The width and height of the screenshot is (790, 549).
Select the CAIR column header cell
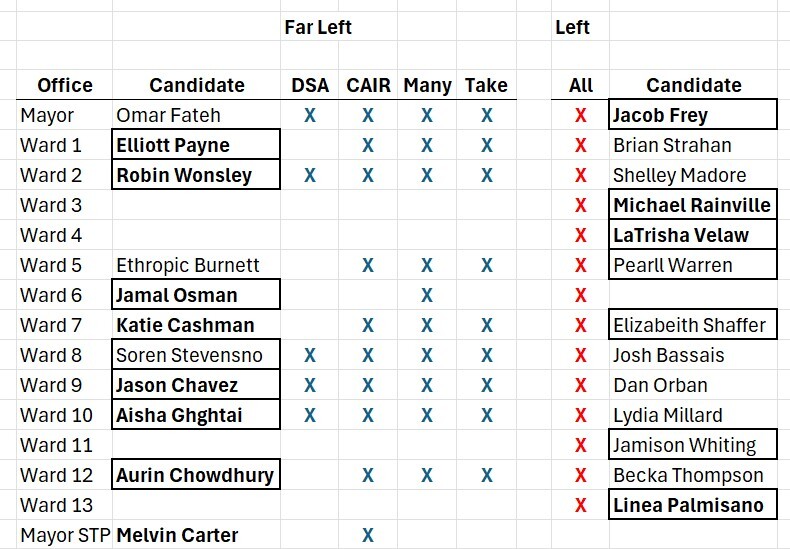point(368,85)
